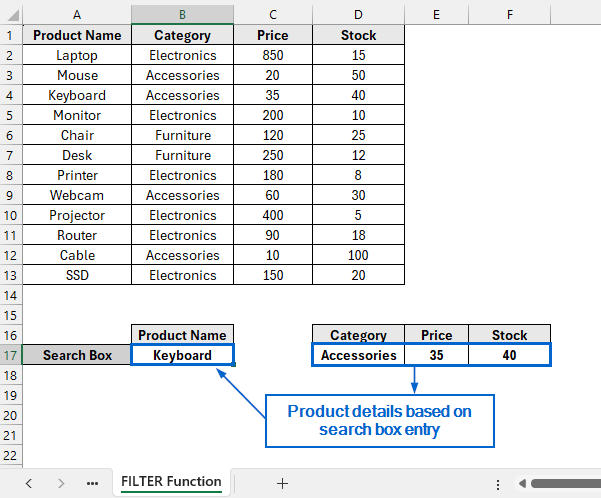Click the Price result cell showing 35
This screenshot has width=601, height=498.
coord(436,355)
